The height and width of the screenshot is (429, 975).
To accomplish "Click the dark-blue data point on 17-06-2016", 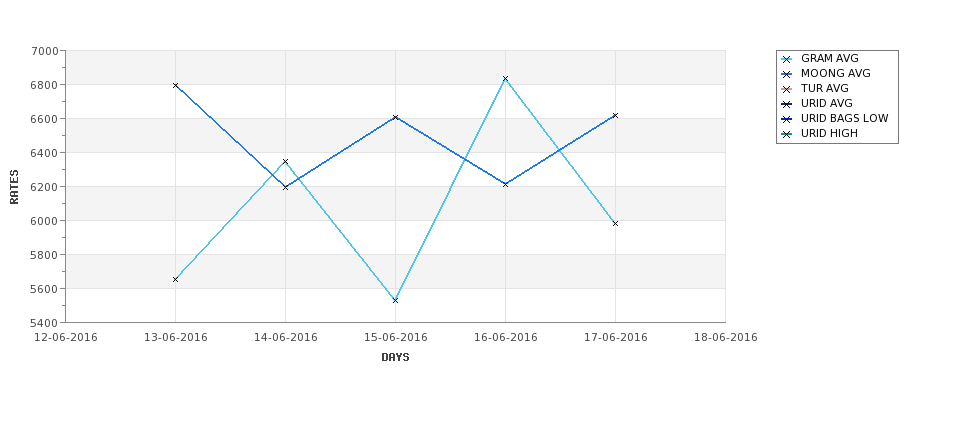I will pyautogui.click(x=616, y=116).
